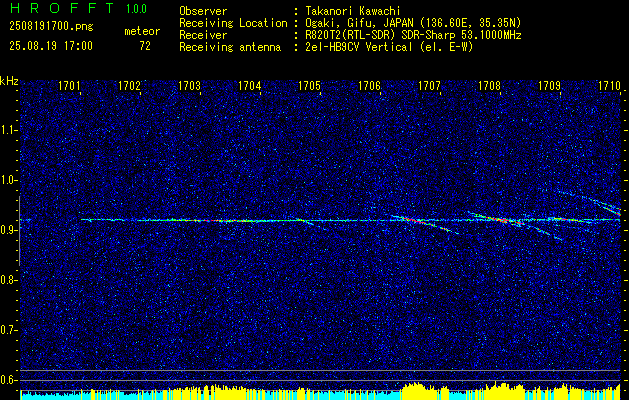Click the 1704 time marker

[250, 85]
